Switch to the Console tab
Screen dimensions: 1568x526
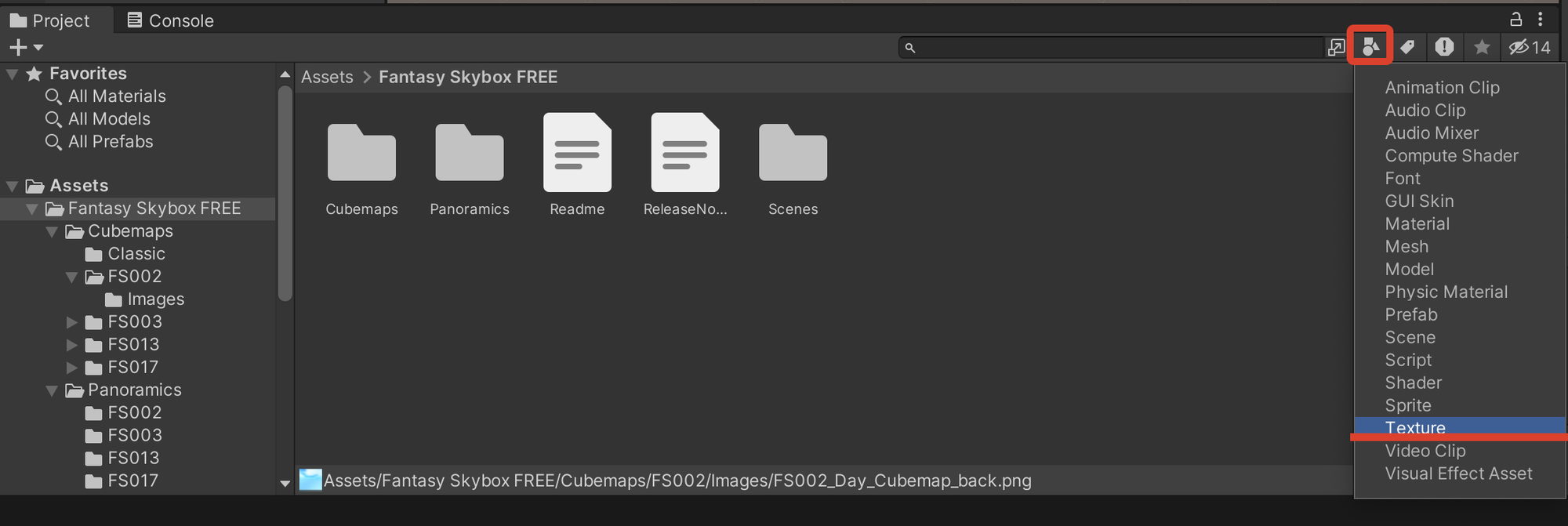pyautogui.click(x=170, y=20)
